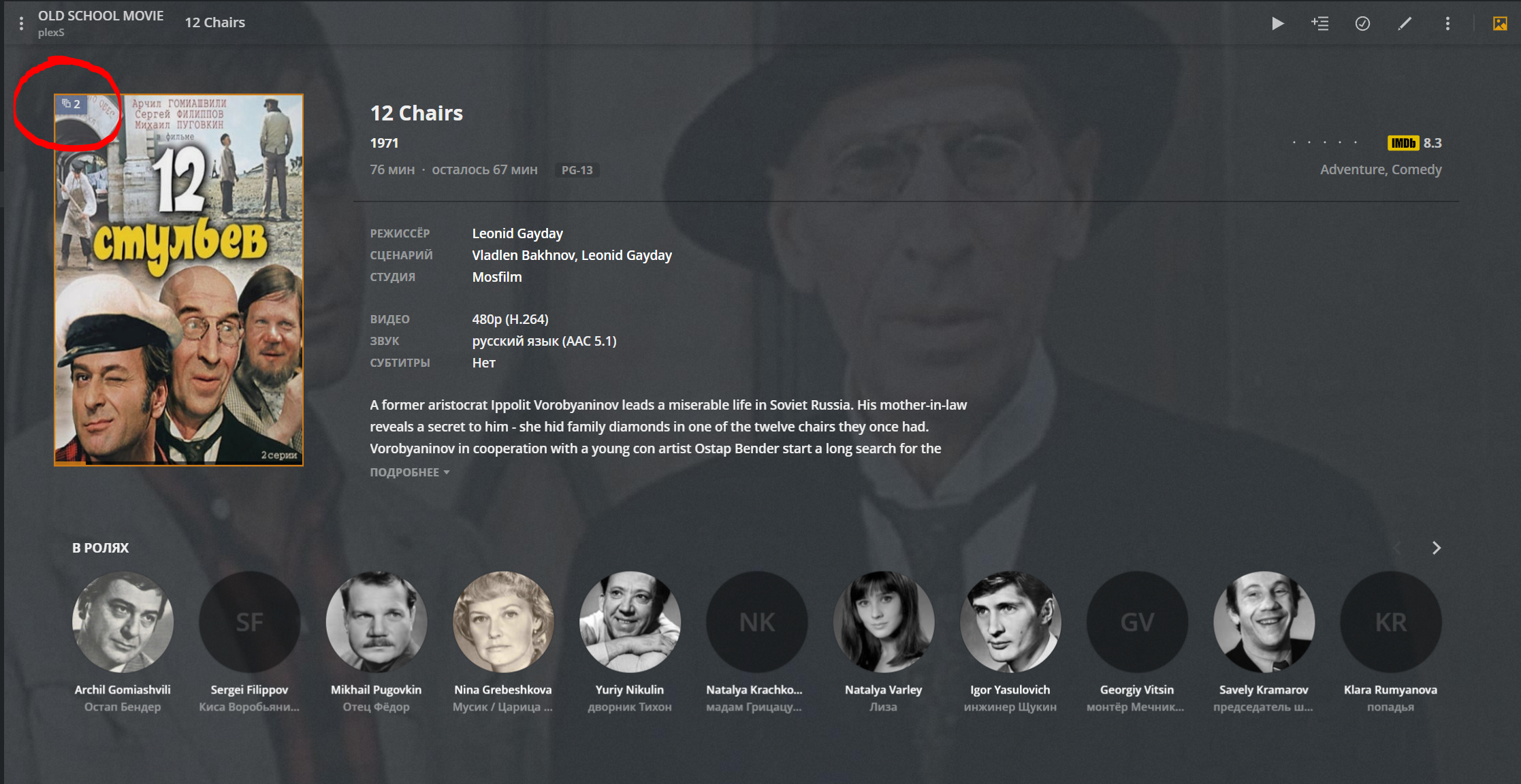This screenshot has width=1521, height=784.
Task: Open the more options menu in top toolbar
Action: coord(1447,23)
